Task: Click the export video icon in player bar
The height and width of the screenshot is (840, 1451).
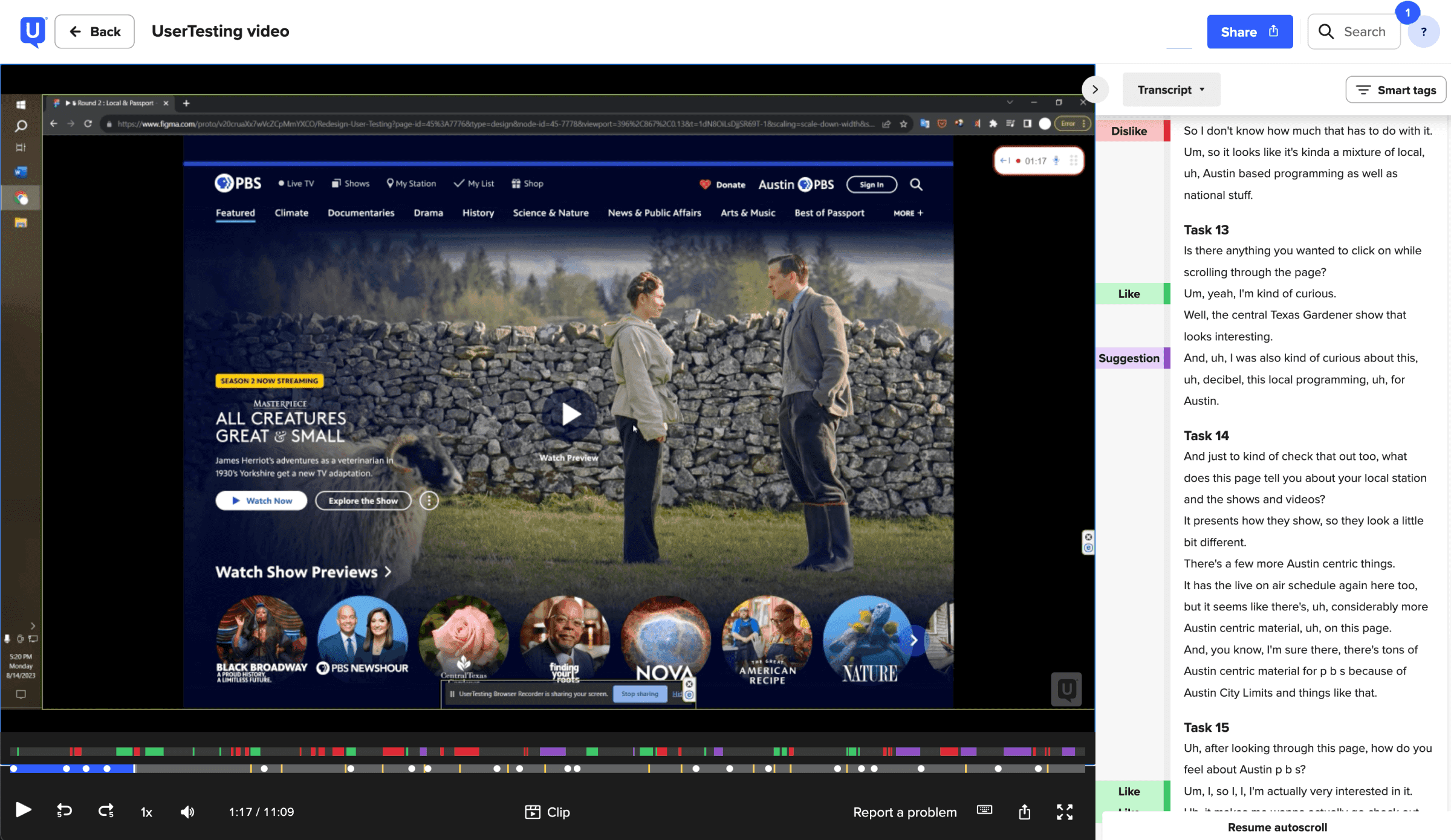Action: click(1024, 812)
